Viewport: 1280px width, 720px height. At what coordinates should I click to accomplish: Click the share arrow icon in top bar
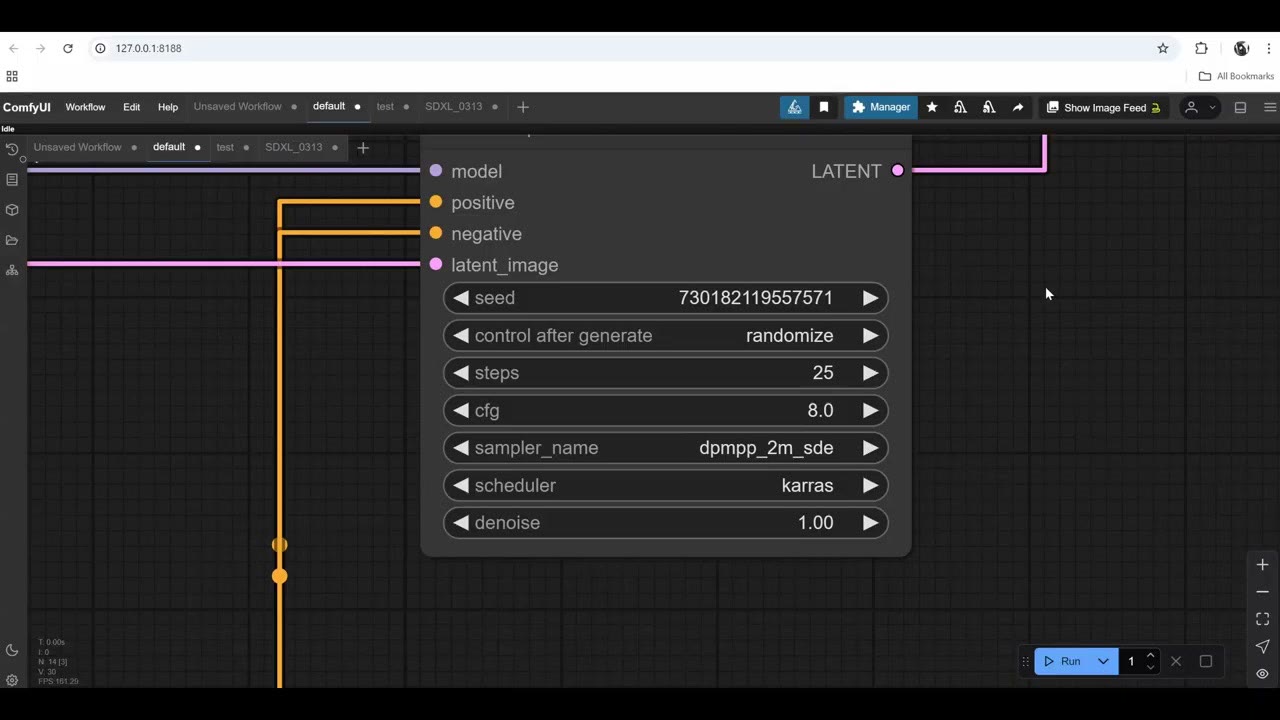1018,107
